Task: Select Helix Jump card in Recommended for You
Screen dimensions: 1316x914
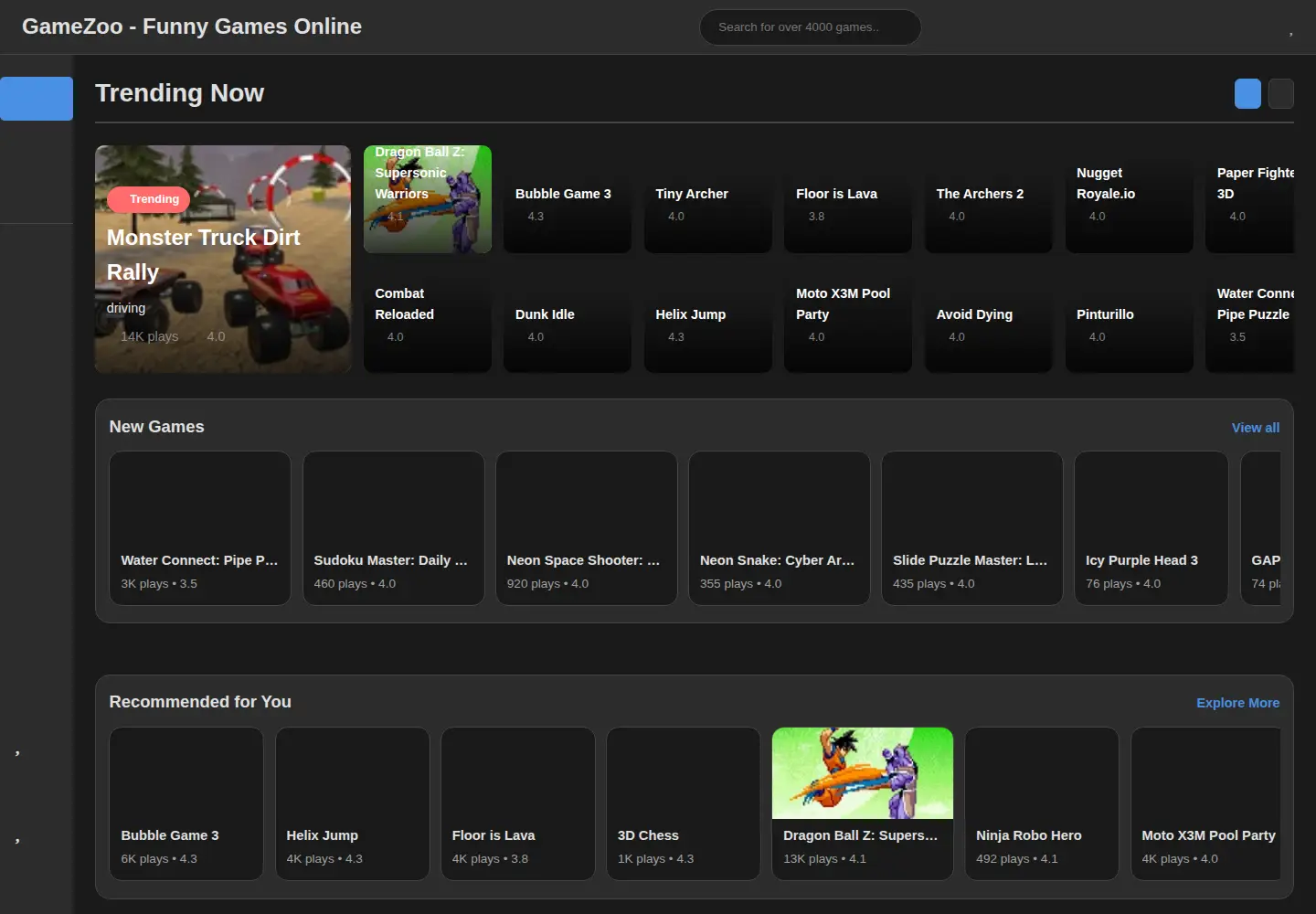Action: 353,804
